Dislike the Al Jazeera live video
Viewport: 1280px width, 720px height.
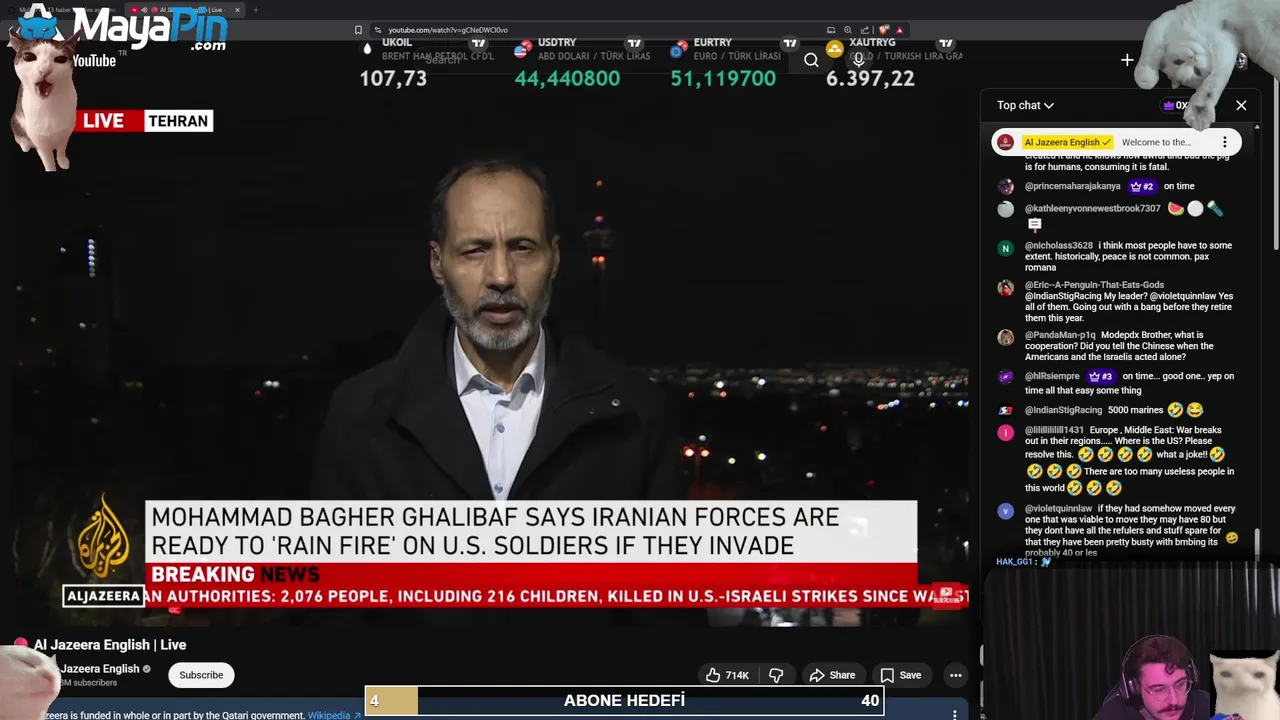[x=776, y=675]
